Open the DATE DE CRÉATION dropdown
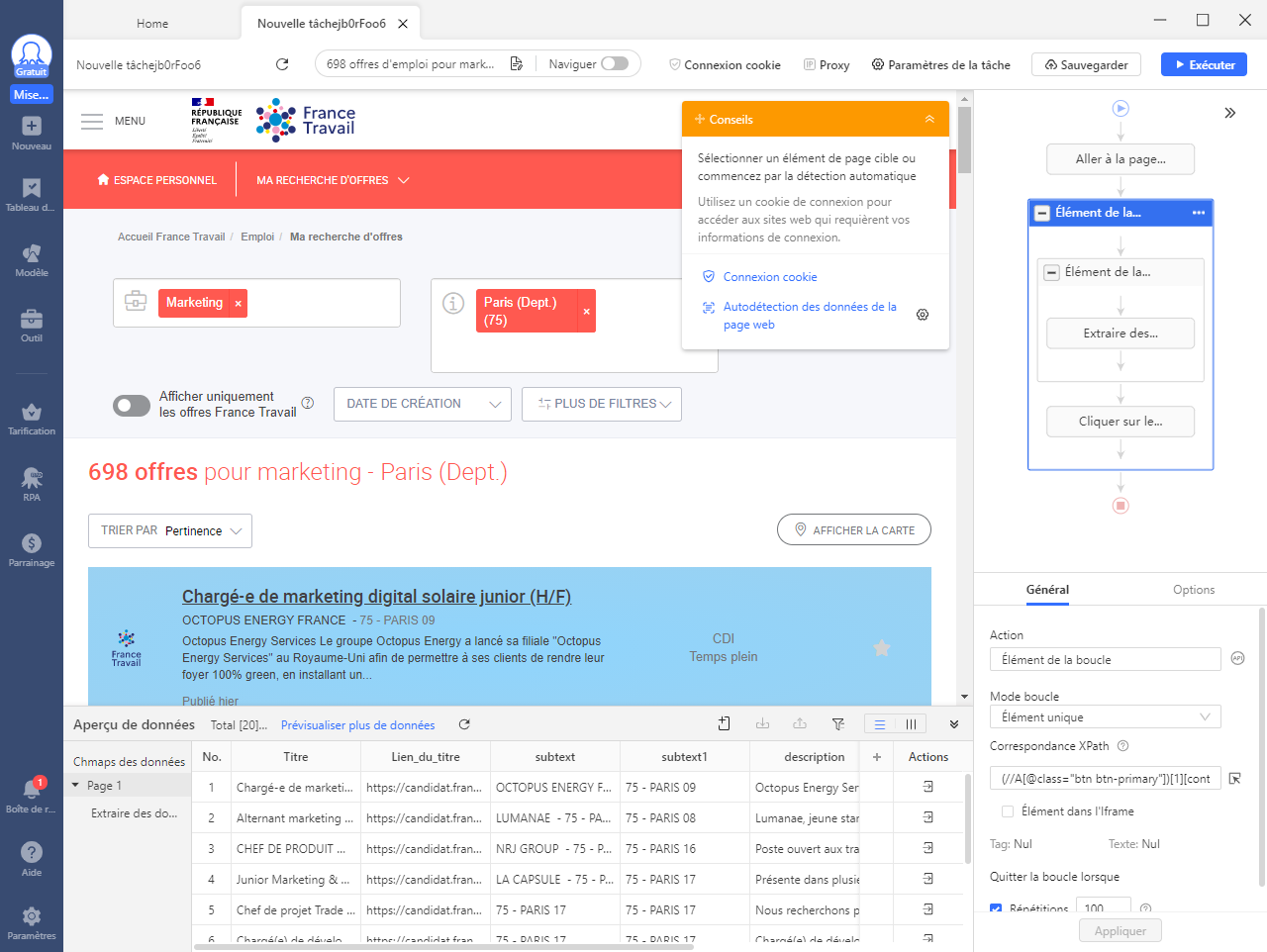Screen dimensions: 1267x952 (423, 404)
